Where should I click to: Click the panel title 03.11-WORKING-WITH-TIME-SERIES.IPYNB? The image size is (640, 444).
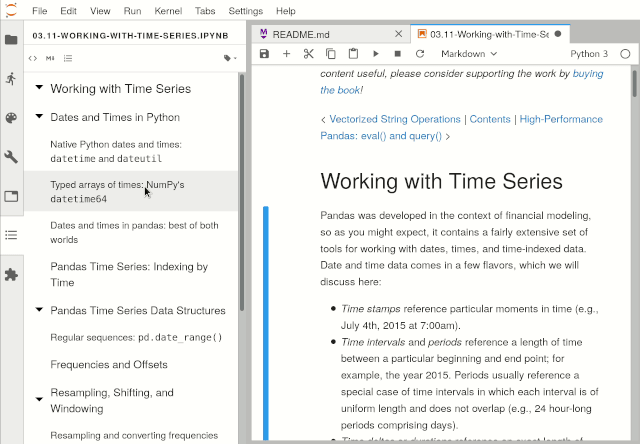click(130, 36)
